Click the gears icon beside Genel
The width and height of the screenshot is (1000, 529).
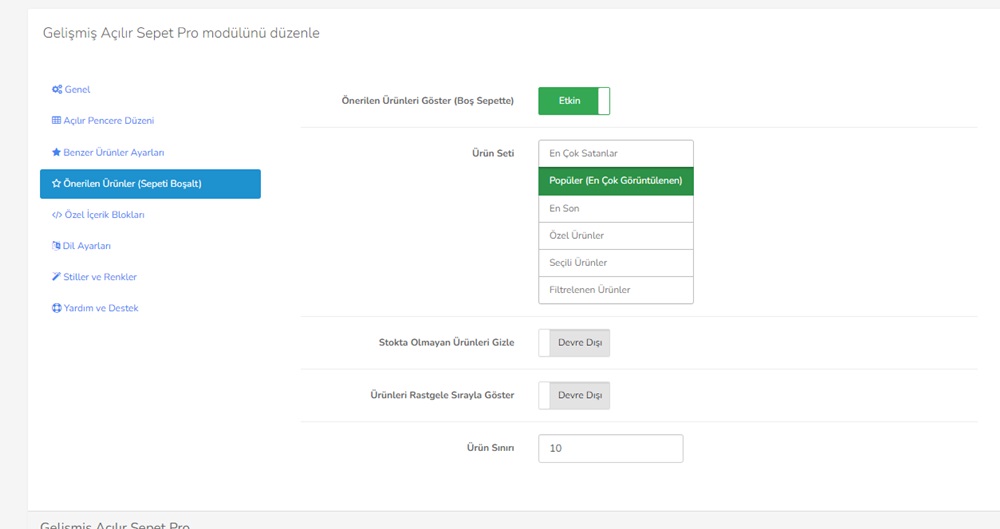(57, 89)
